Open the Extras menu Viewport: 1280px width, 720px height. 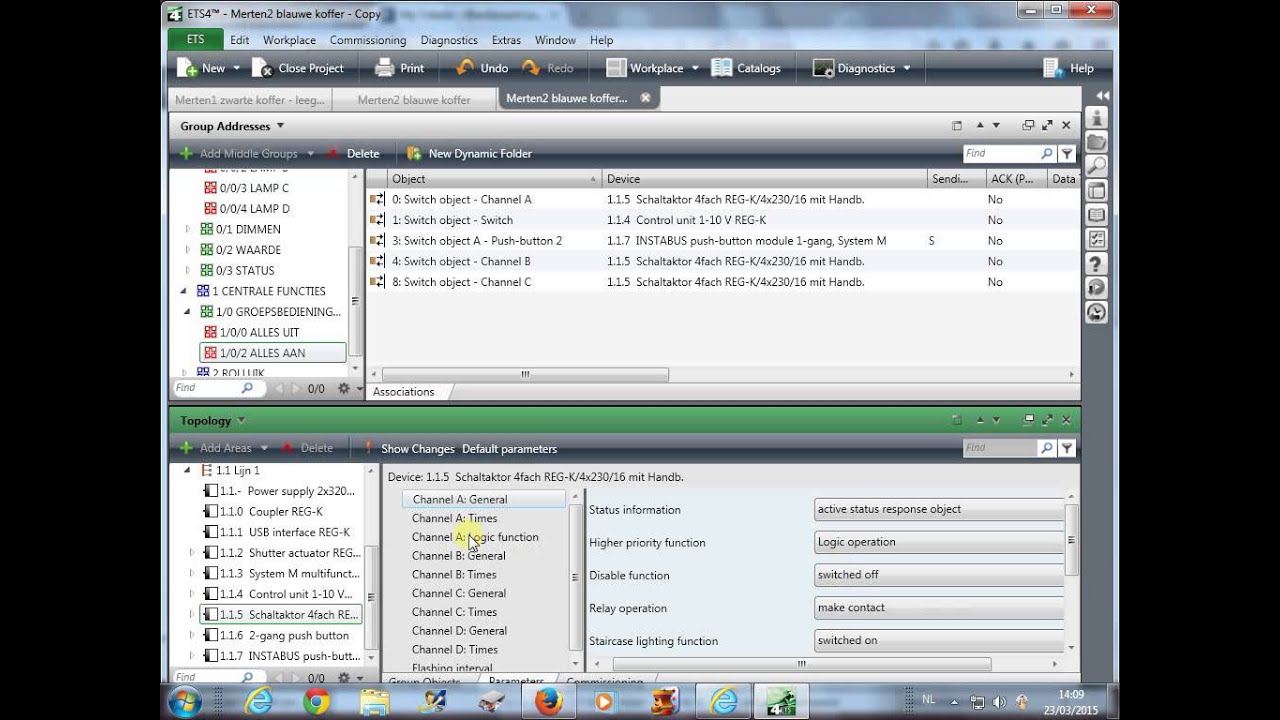pyautogui.click(x=506, y=40)
